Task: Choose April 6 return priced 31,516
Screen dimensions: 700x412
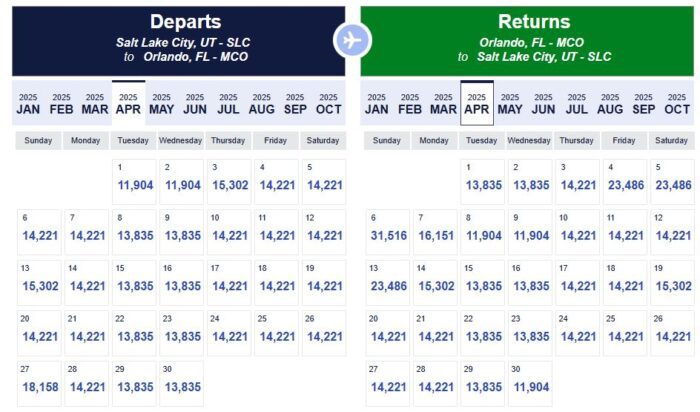Action: [x=387, y=230]
